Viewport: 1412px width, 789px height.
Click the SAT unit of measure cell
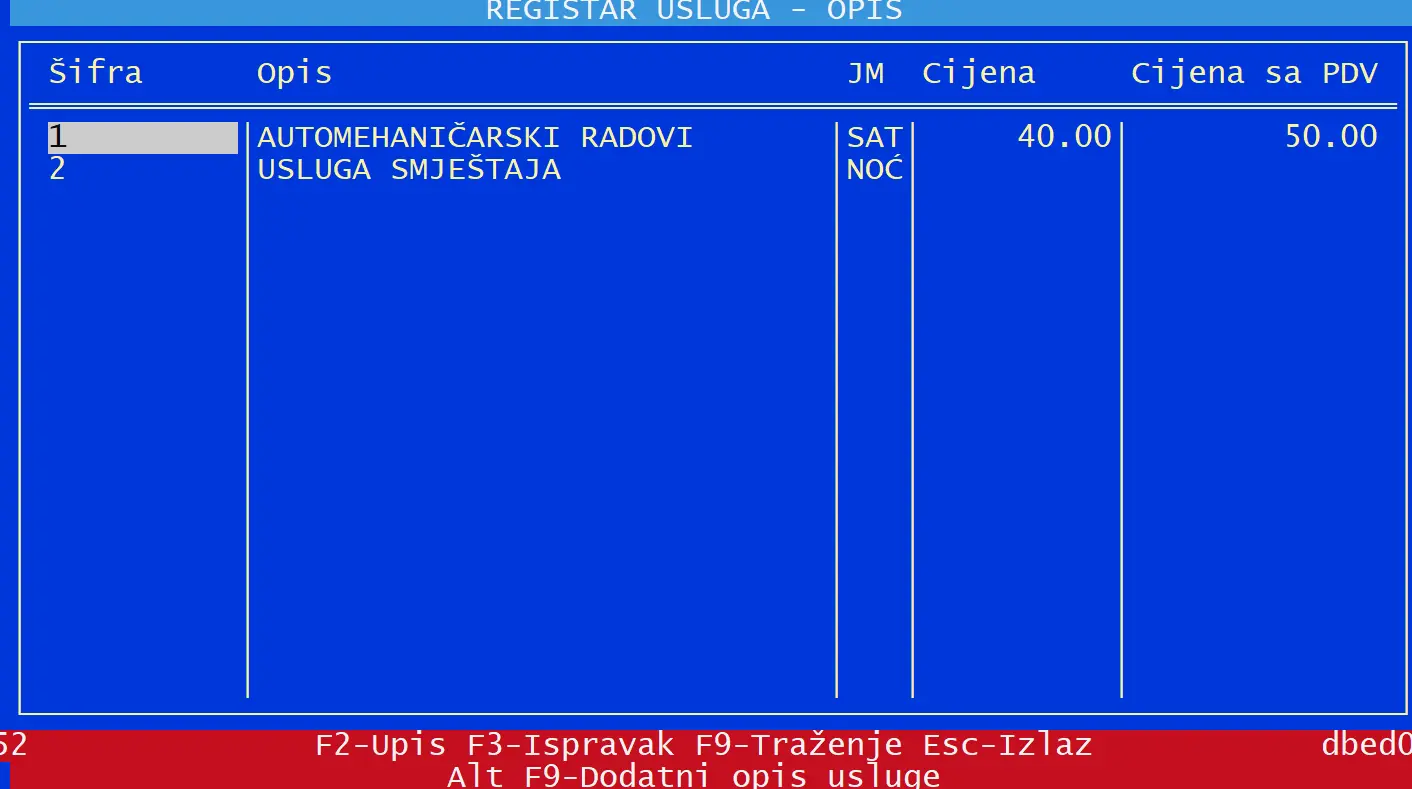click(874, 137)
